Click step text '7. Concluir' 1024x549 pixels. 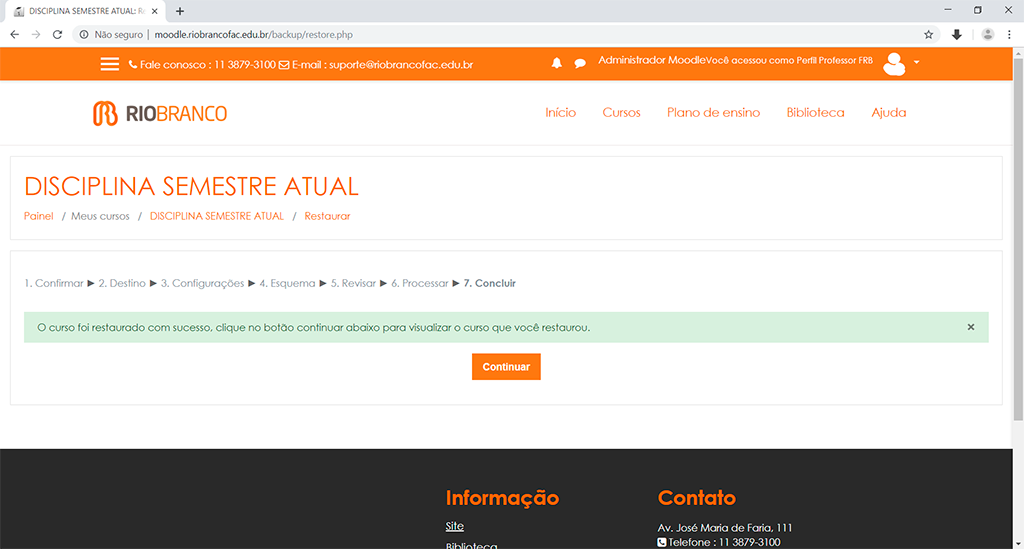[490, 283]
